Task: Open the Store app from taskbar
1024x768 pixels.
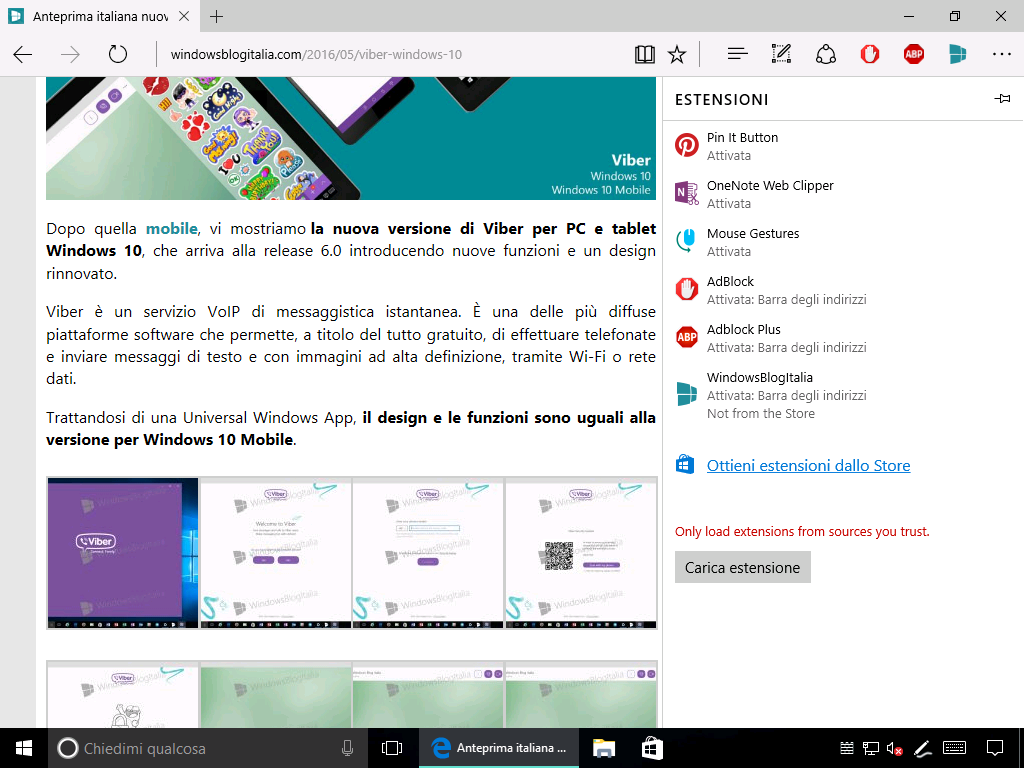Action: [x=652, y=748]
